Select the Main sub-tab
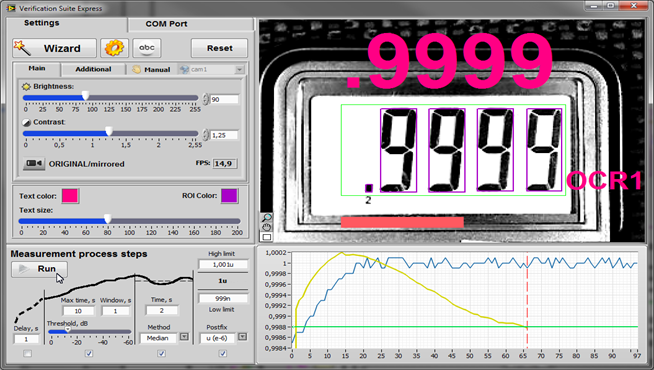This screenshot has width=654, height=370. [37, 68]
